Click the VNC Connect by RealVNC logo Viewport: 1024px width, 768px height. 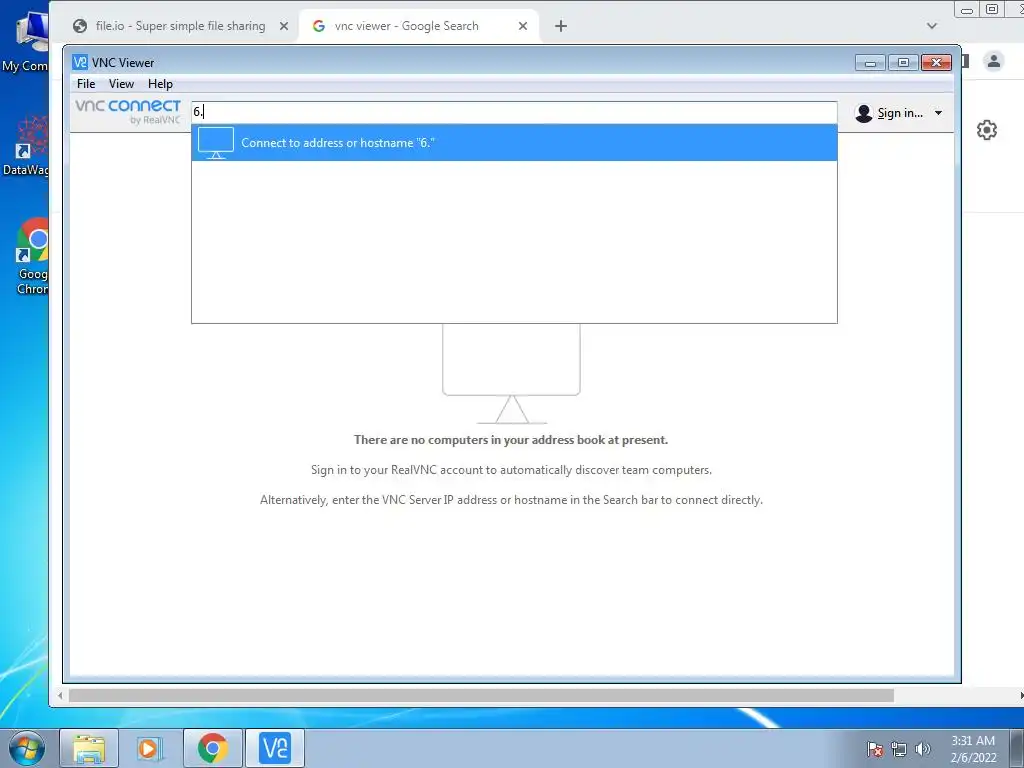click(x=128, y=111)
